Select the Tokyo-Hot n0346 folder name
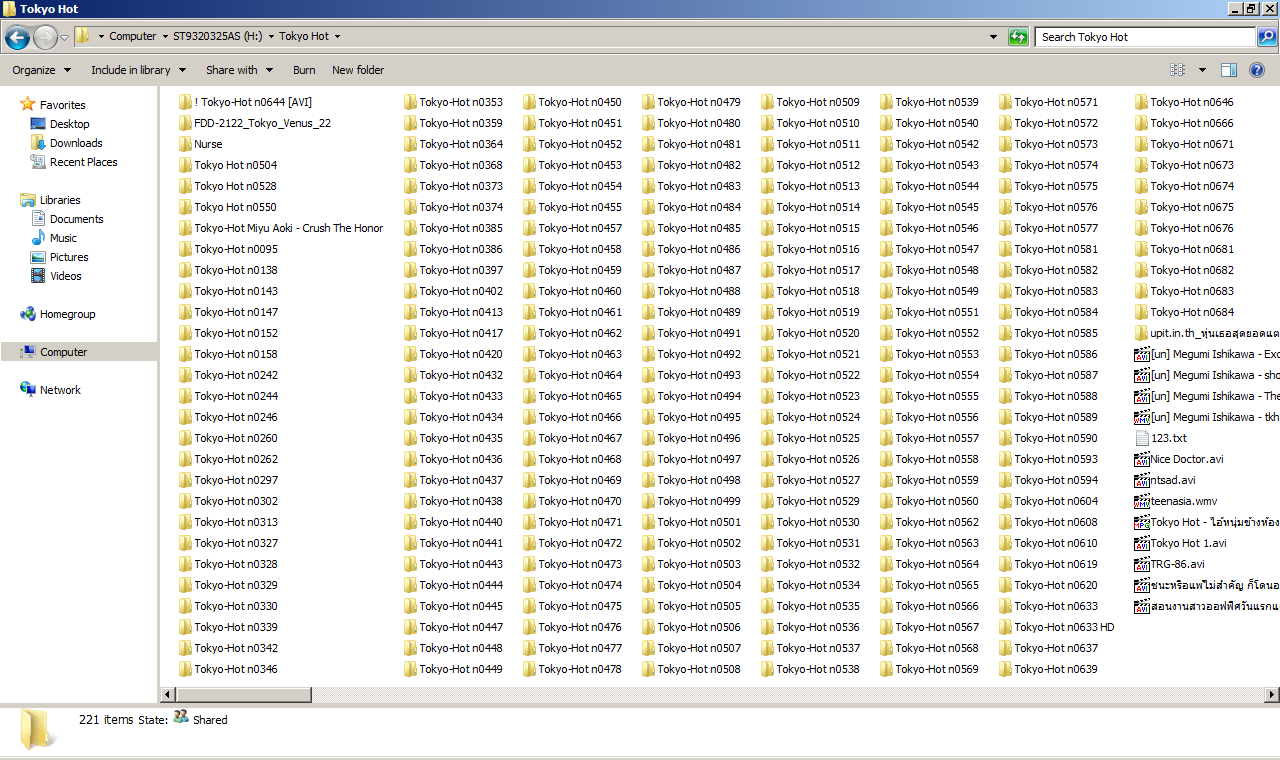 (236, 669)
